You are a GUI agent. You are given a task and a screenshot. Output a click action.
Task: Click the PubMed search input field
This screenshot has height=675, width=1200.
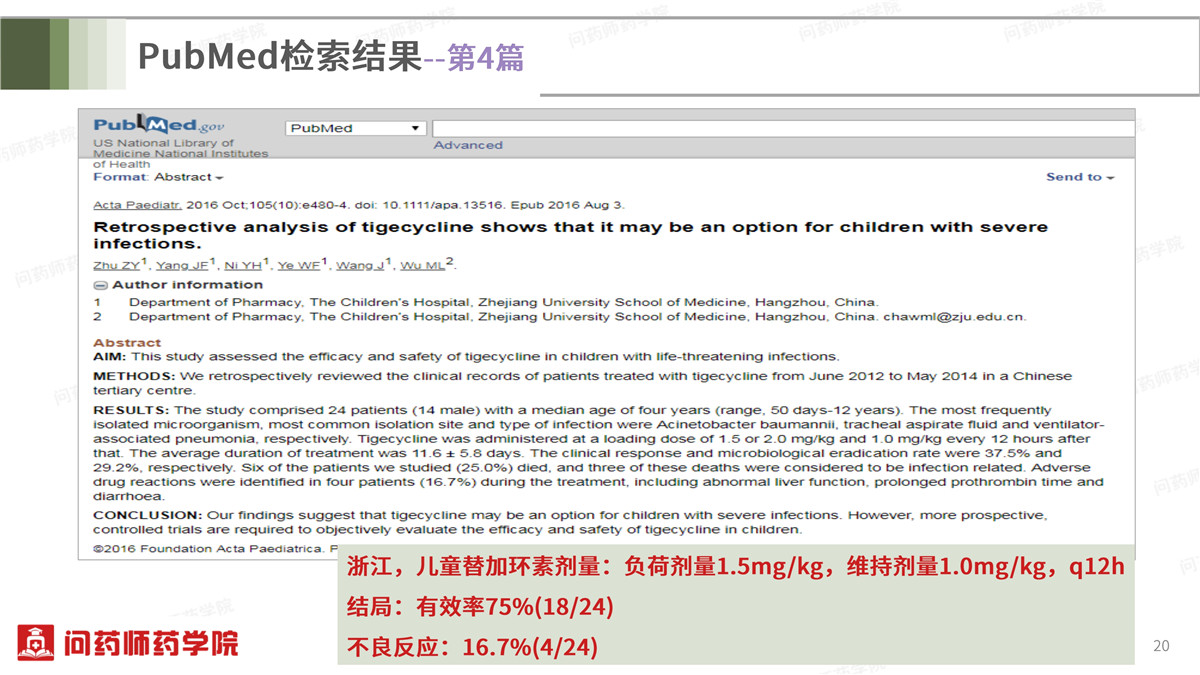coord(783,128)
